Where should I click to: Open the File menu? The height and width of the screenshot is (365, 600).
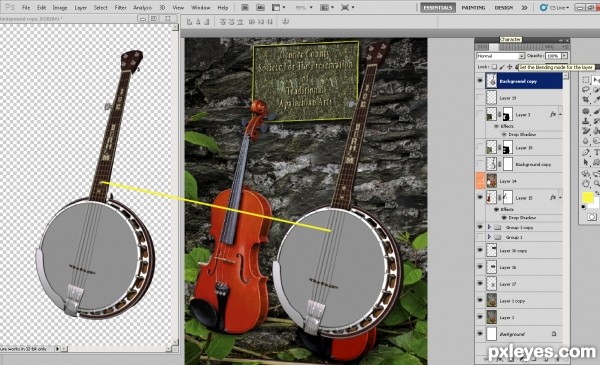[26, 8]
